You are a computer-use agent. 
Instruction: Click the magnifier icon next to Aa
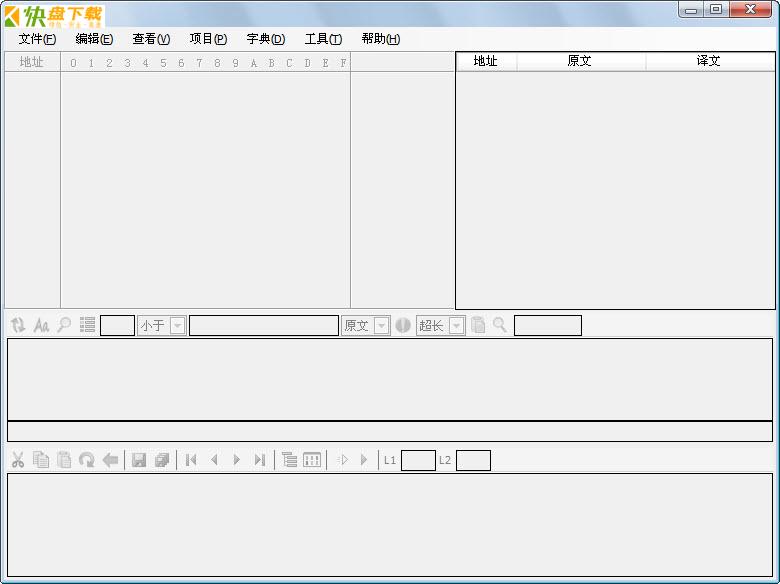click(x=64, y=325)
